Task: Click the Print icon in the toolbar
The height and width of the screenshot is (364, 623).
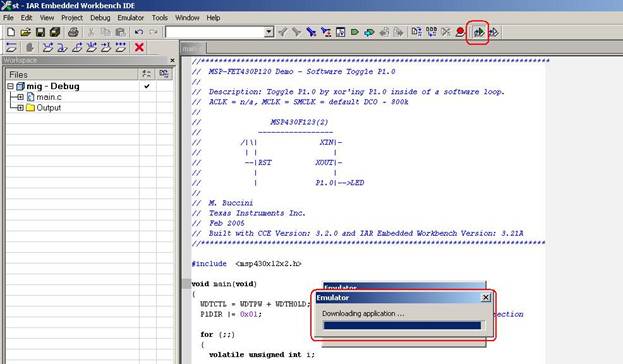Action: (x=73, y=32)
